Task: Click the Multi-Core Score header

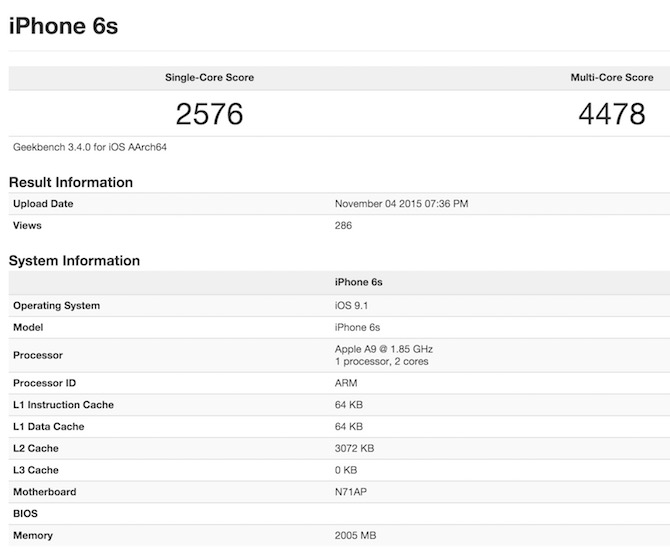Action: pyautogui.click(x=610, y=77)
